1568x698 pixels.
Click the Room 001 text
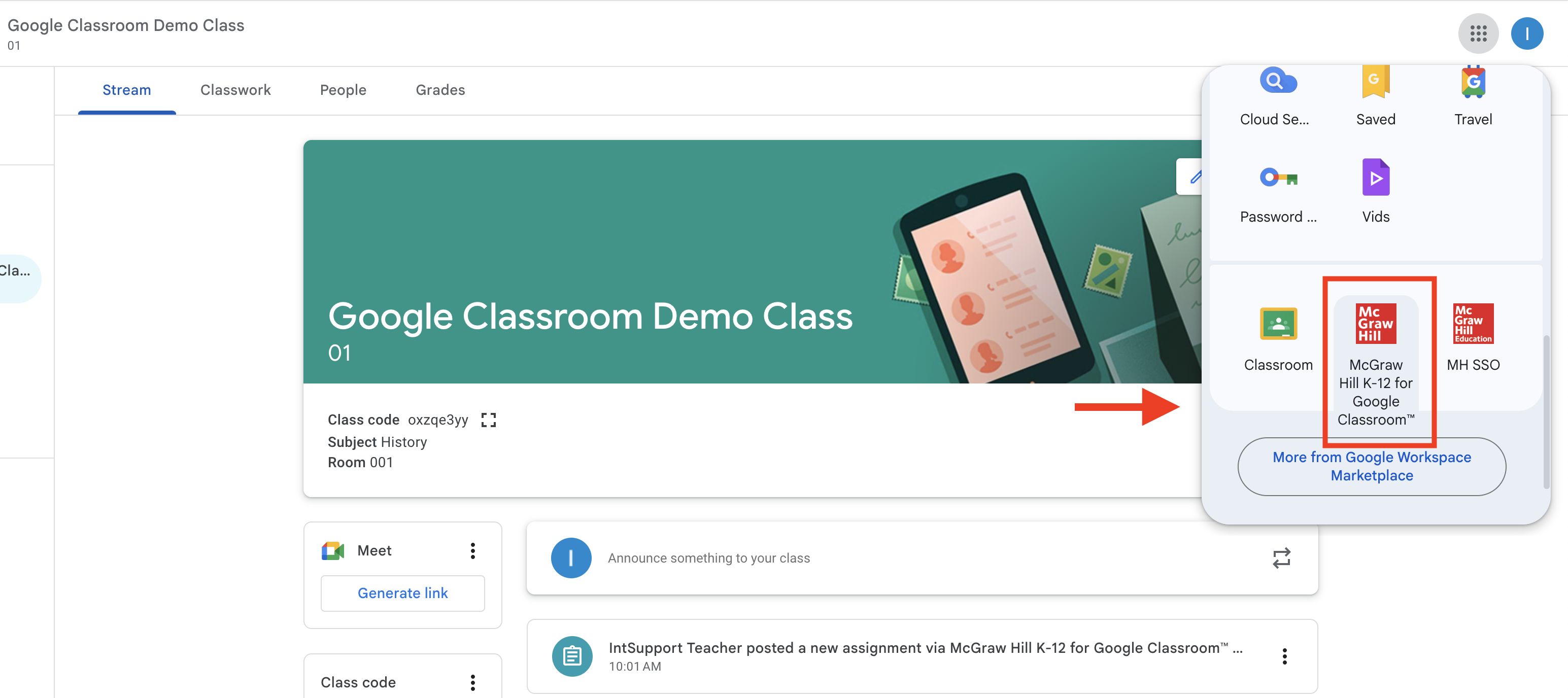[x=360, y=463]
